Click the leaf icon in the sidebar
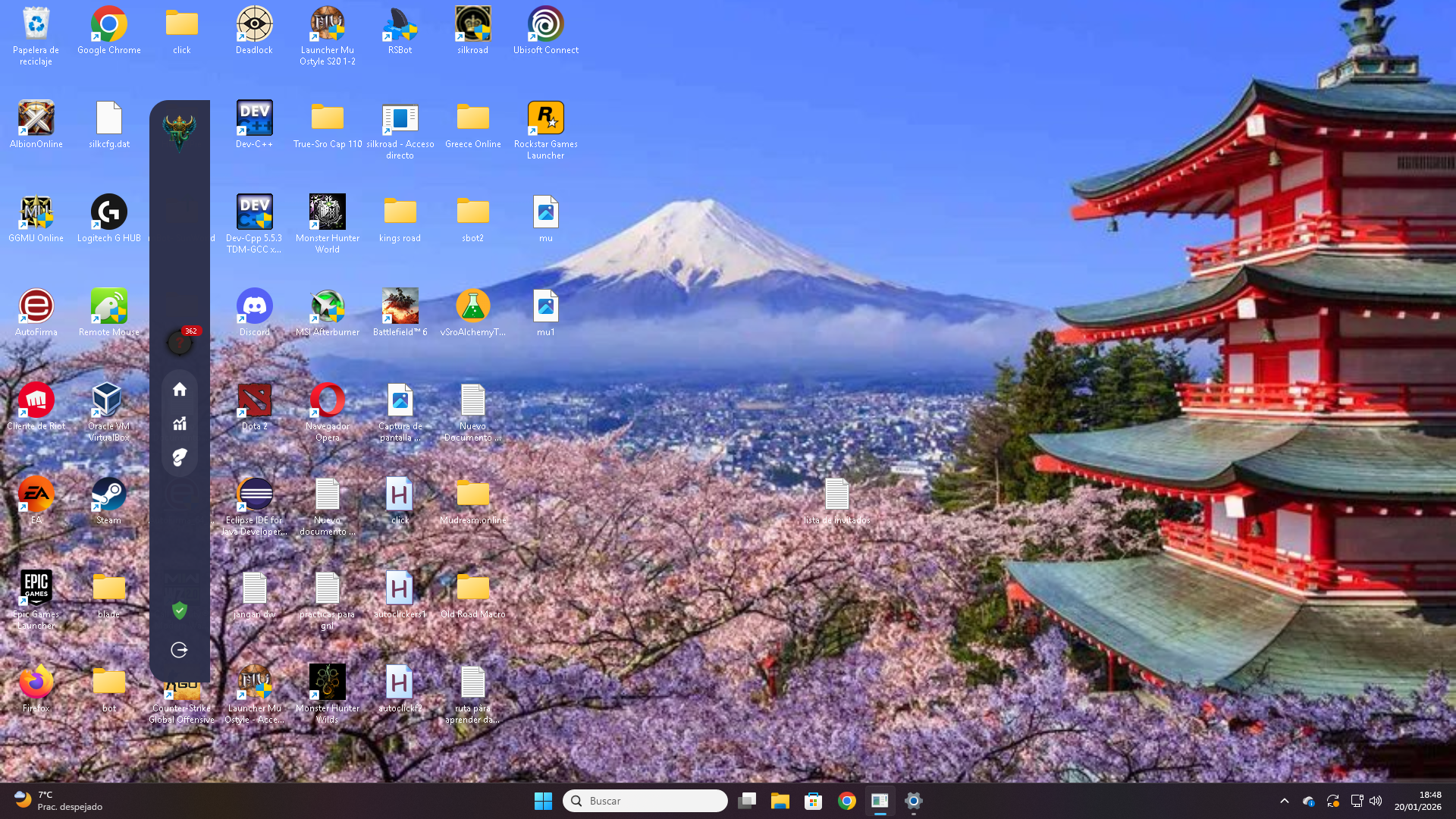 pos(180,457)
